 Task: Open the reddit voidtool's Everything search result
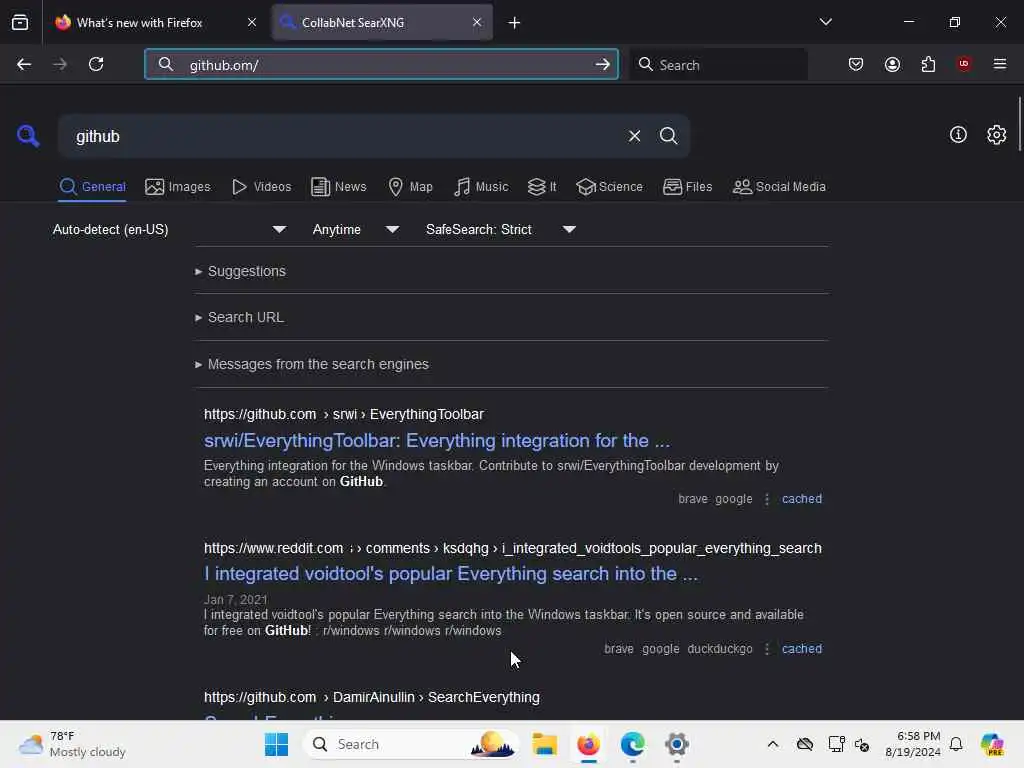(451, 574)
